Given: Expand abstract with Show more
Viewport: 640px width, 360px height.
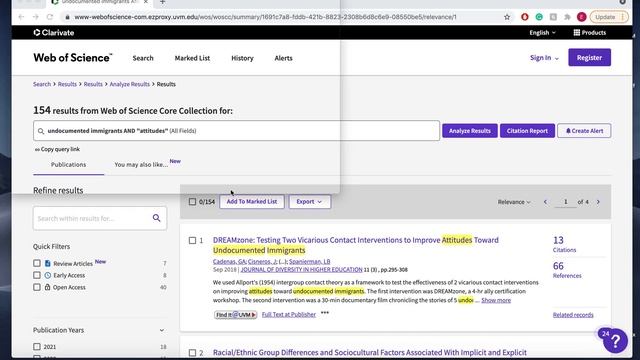Looking at the screenshot, I should (496, 300).
